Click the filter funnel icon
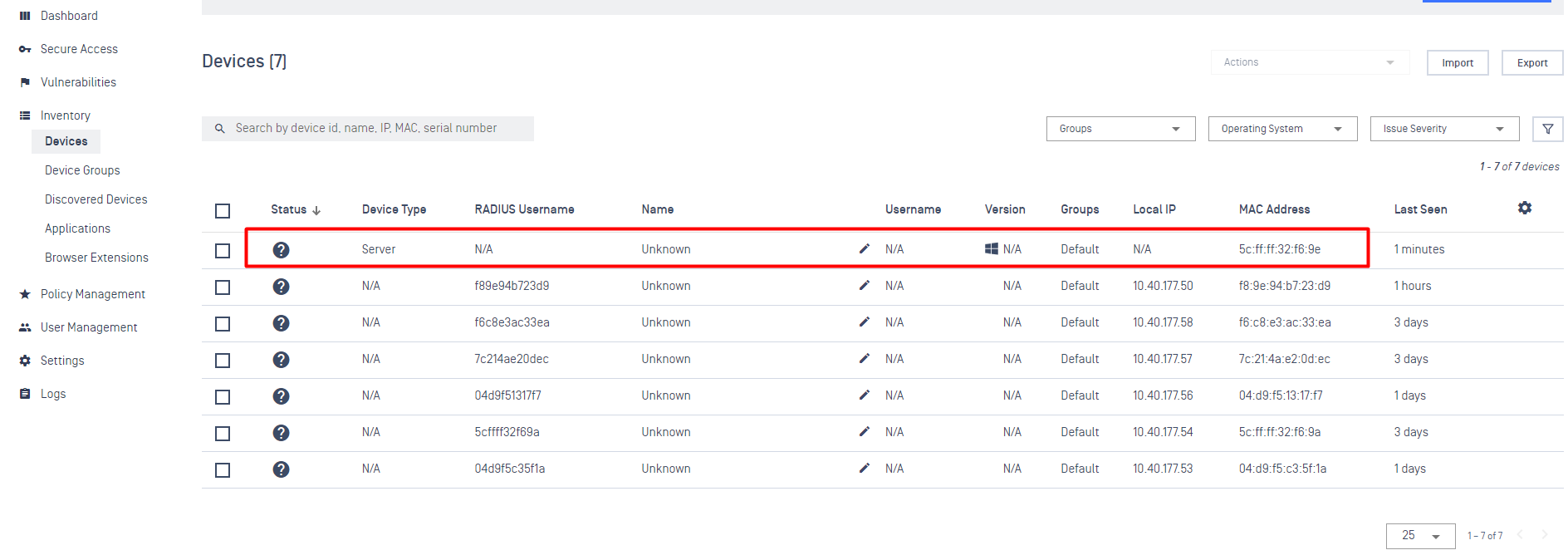 pyautogui.click(x=1548, y=129)
